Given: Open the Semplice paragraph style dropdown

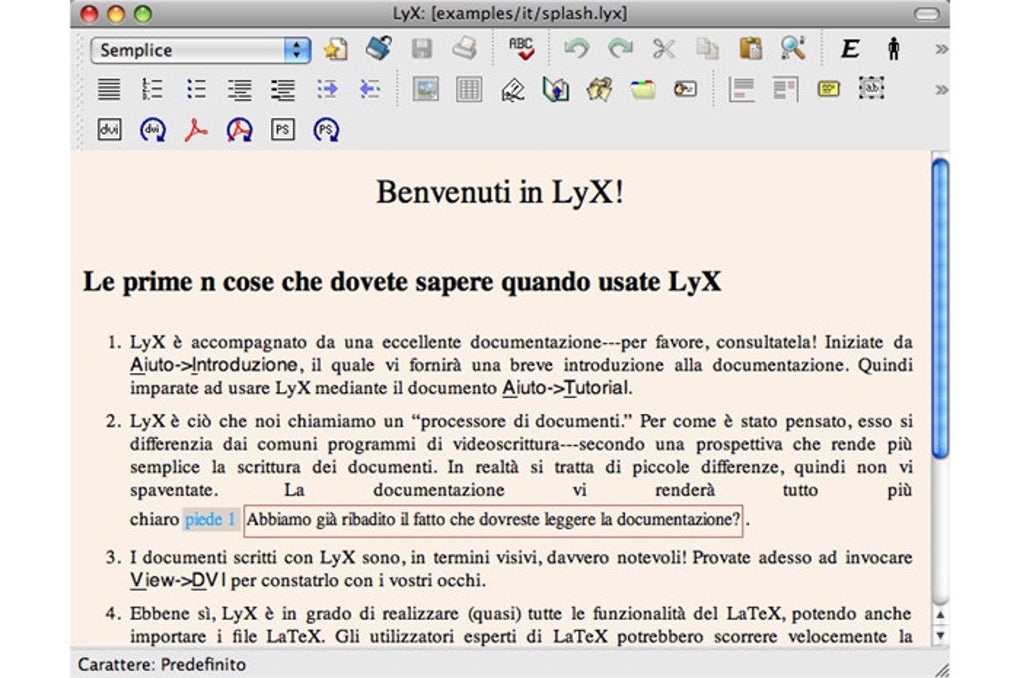Looking at the screenshot, I should point(200,50).
